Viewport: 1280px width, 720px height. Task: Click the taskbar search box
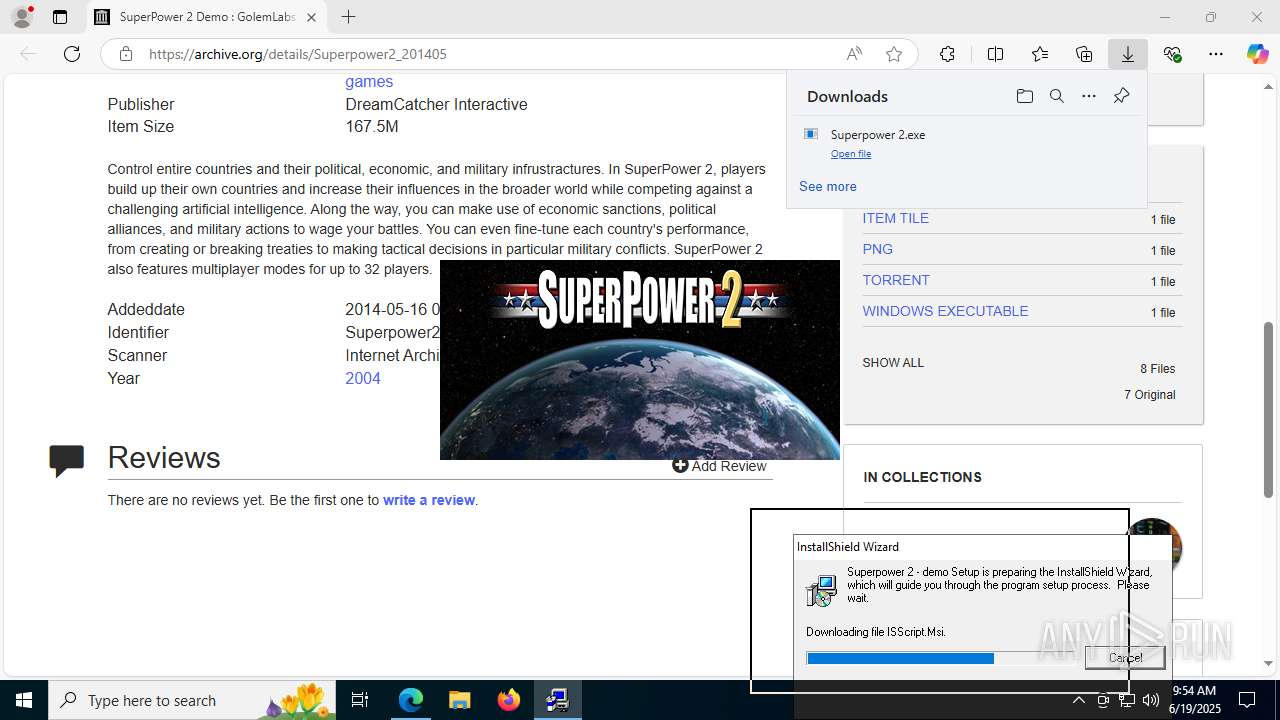pos(192,700)
